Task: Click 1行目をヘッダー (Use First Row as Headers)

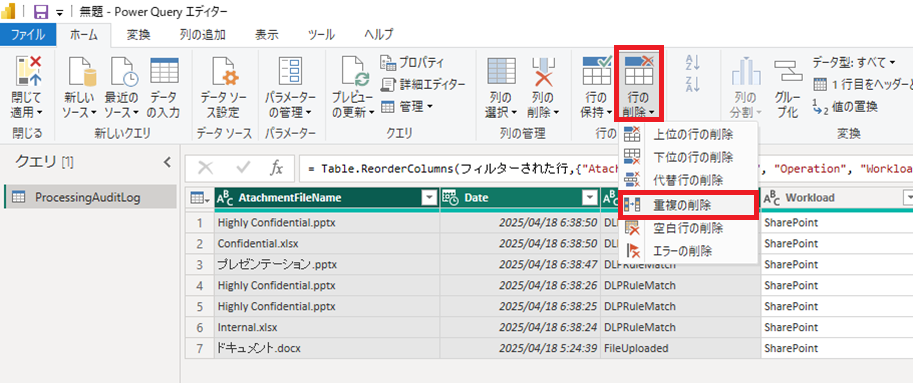Action: click(862, 84)
